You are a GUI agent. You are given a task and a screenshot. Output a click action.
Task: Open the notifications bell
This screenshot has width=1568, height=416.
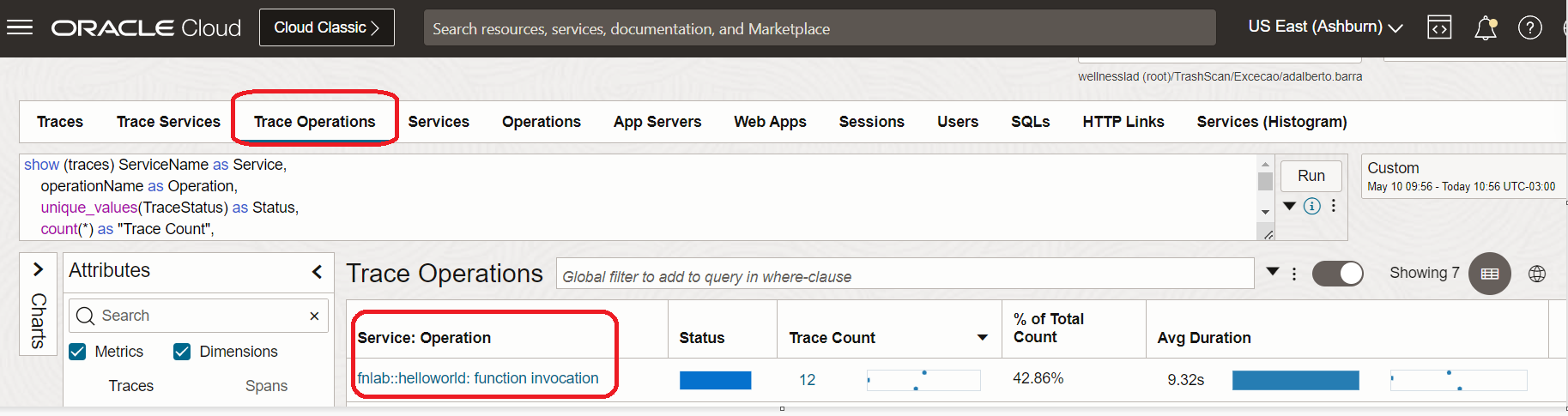pyautogui.click(x=1486, y=28)
